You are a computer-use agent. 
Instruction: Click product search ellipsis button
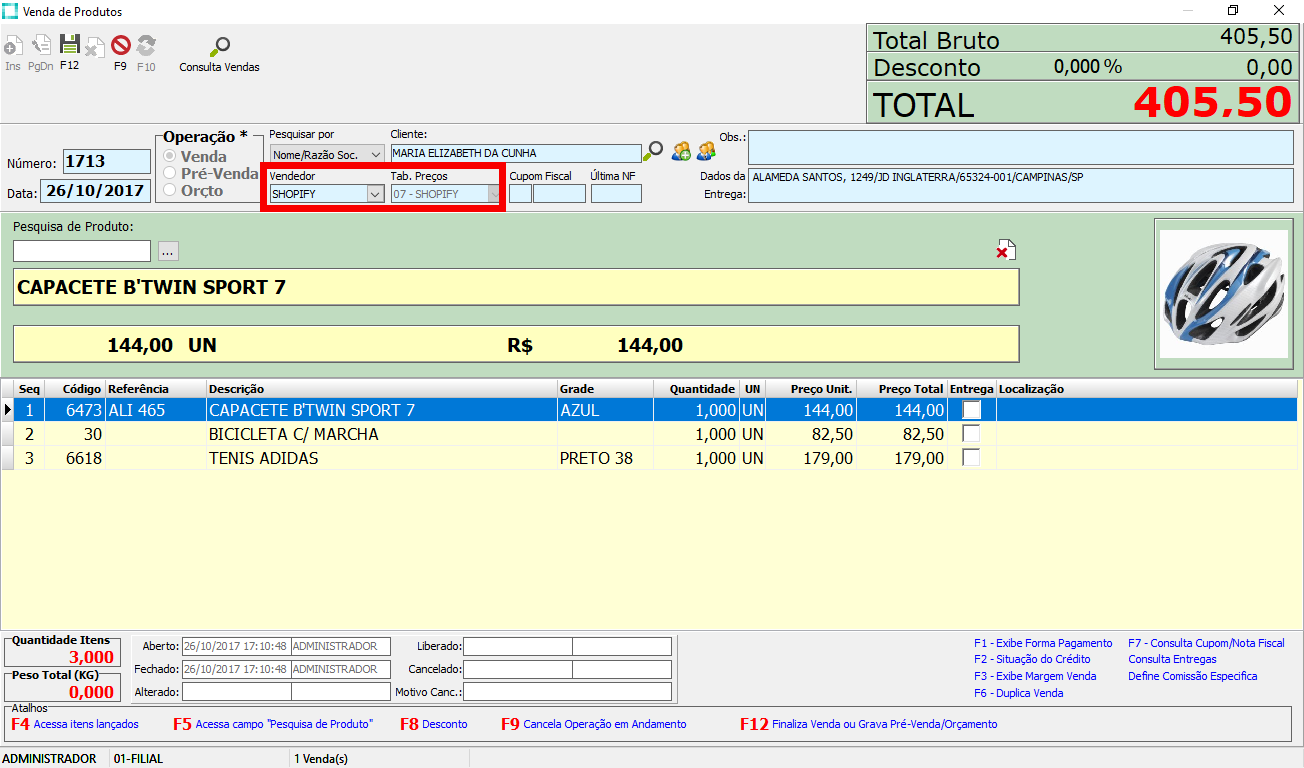168,251
